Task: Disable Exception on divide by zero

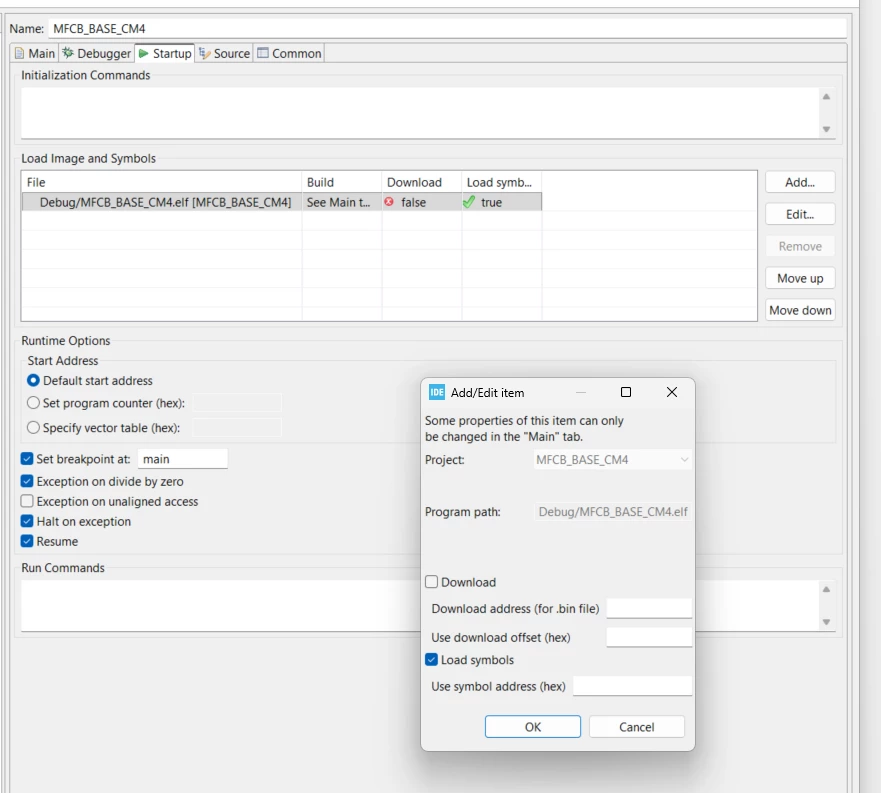Action: (x=27, y=481)
